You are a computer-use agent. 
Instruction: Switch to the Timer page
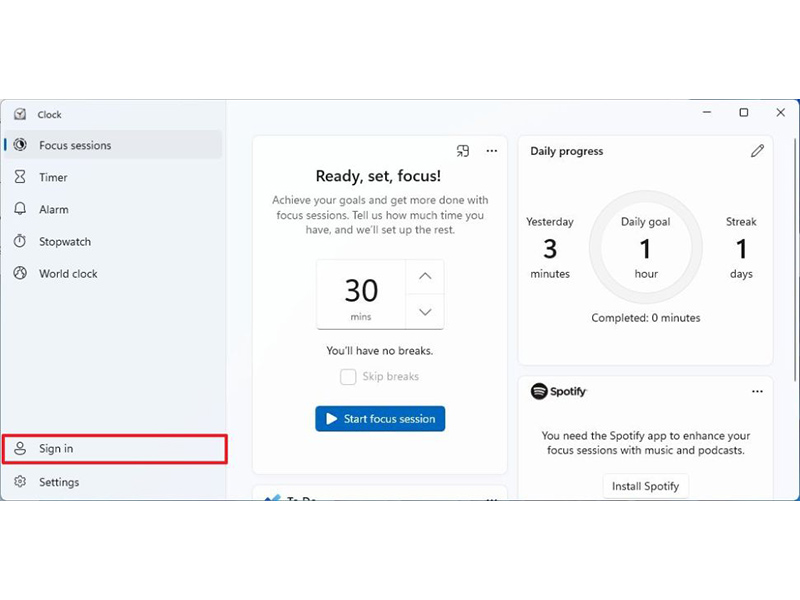coord(113,177)
